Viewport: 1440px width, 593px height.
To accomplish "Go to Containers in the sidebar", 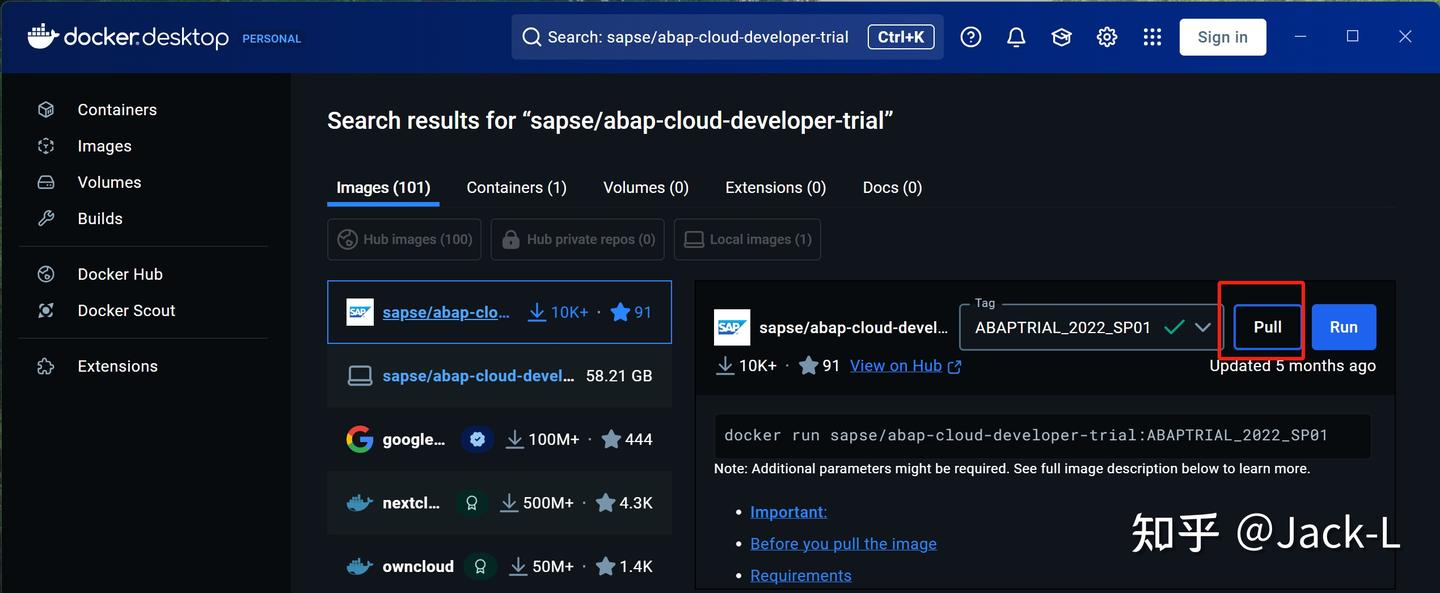I will coord(117,110).
